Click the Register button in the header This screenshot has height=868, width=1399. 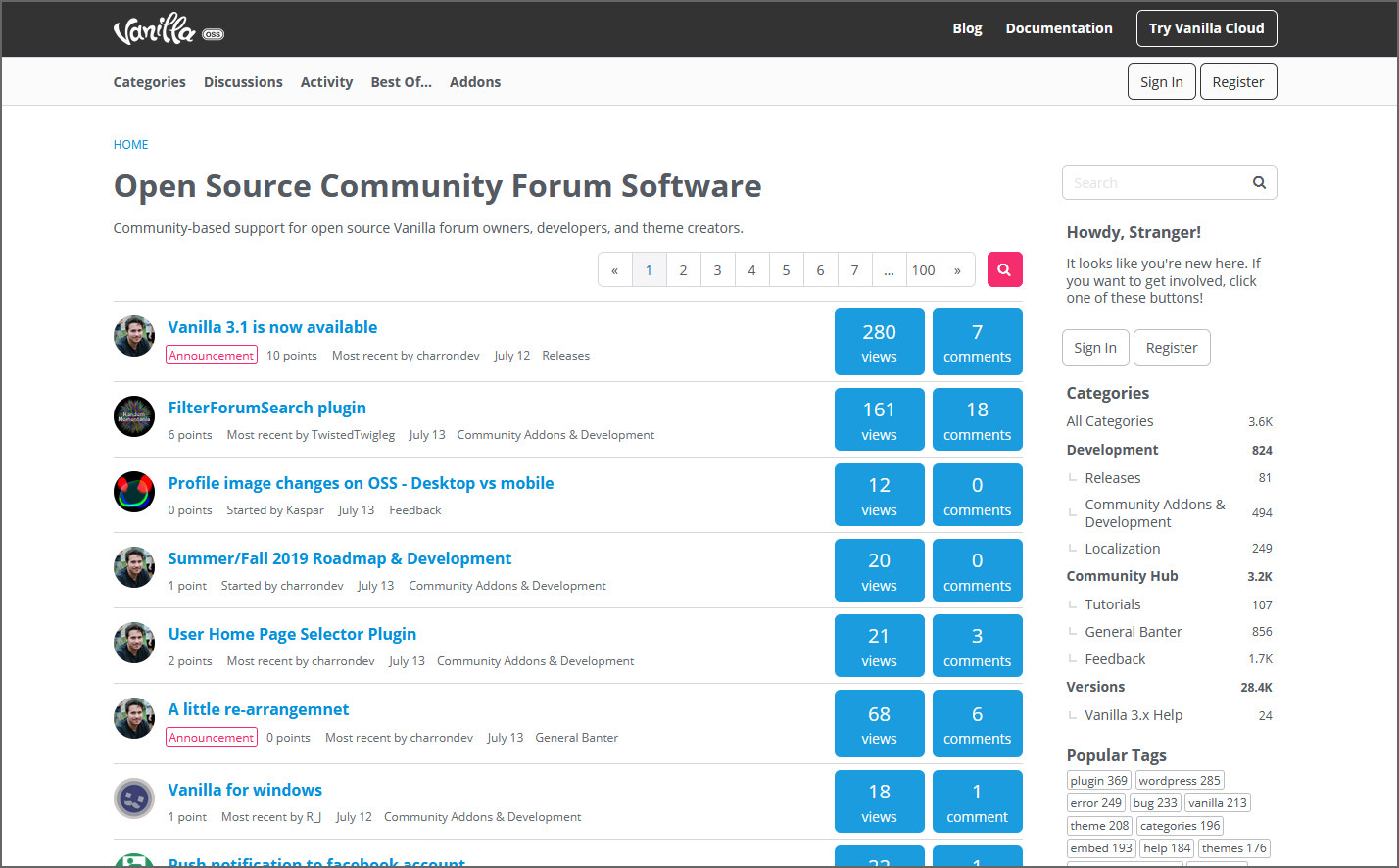pos(1237,82)
